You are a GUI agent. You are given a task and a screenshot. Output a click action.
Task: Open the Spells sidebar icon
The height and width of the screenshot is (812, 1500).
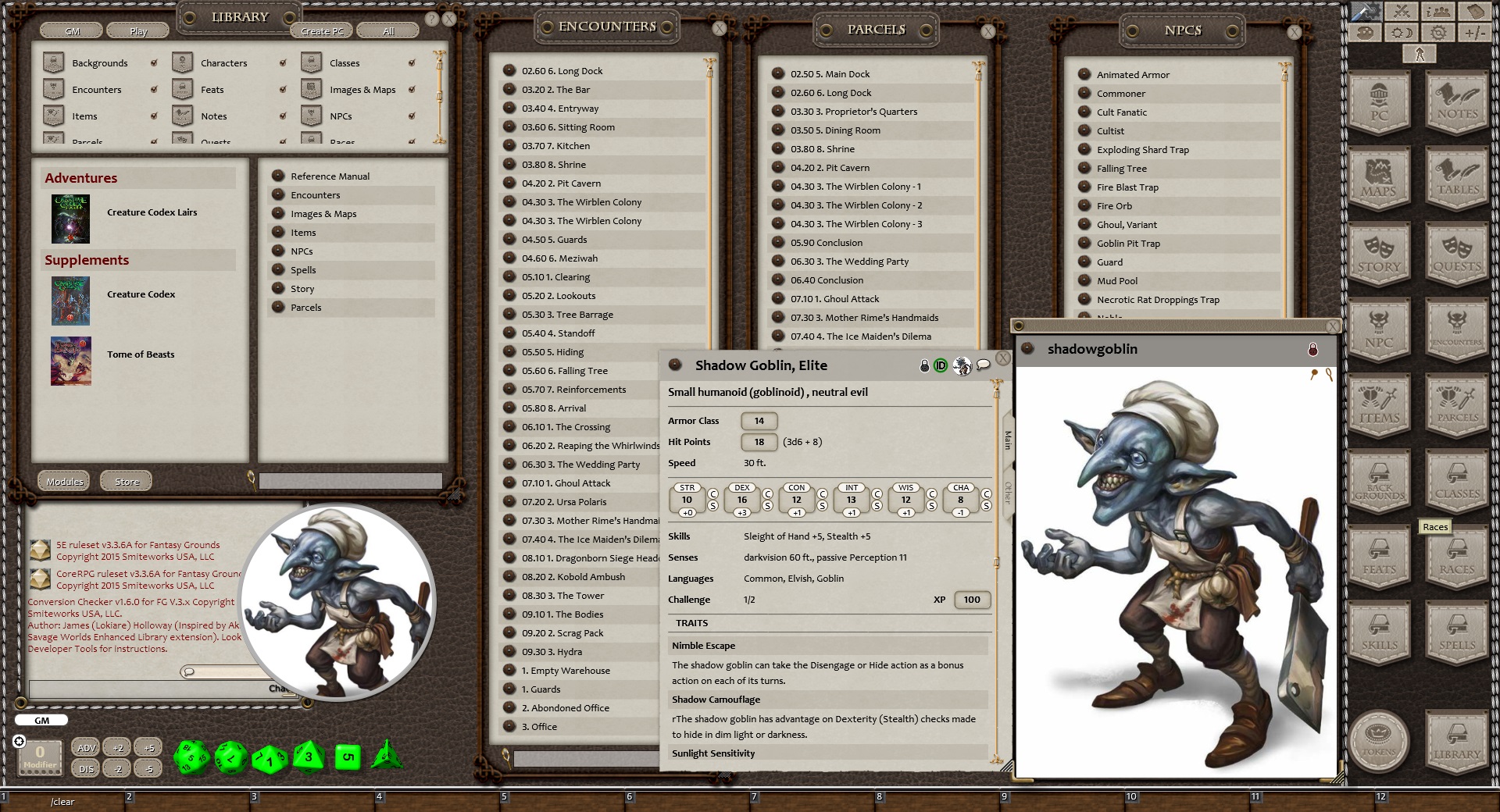[x=1456, y=631]
